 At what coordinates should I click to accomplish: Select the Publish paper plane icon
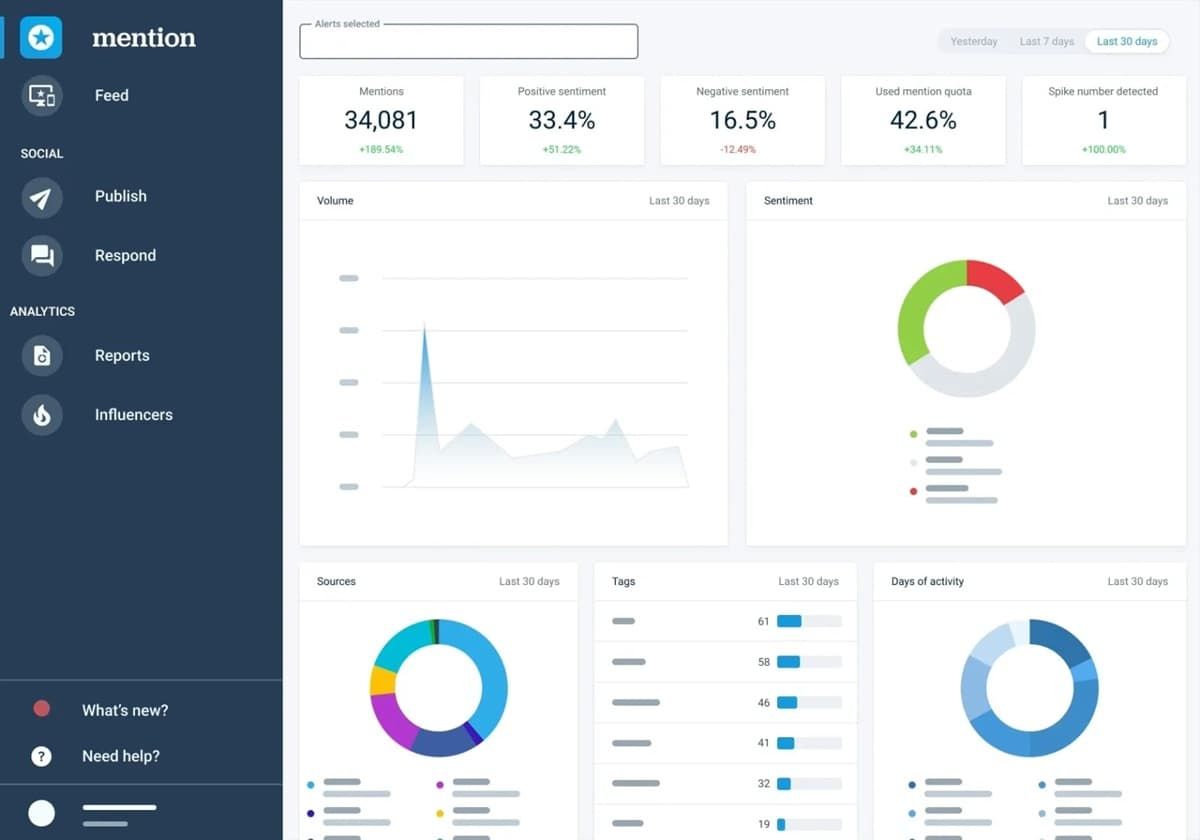pos(42,197)
